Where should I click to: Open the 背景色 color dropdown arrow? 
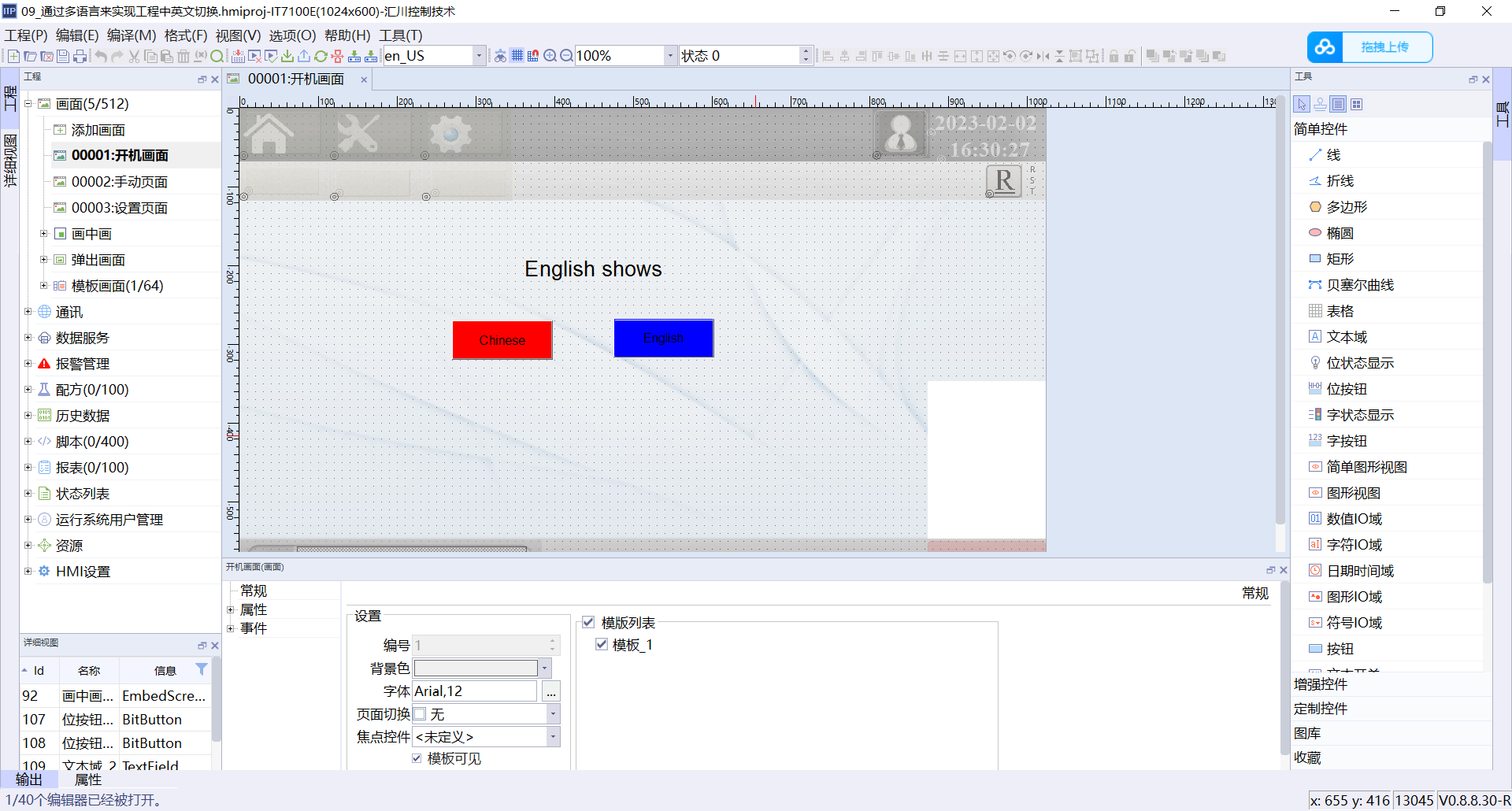pyautogui.click(x=544, y=668)
